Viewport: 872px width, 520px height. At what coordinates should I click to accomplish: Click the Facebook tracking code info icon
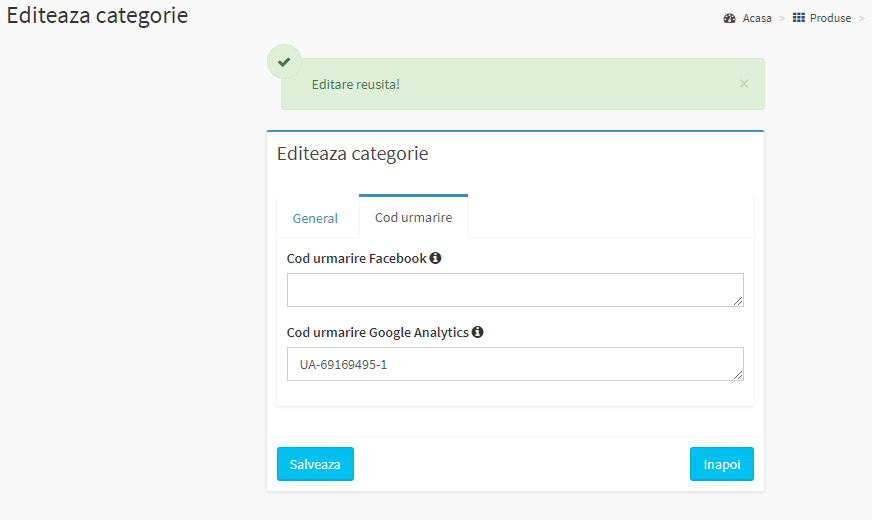(435, 258)
